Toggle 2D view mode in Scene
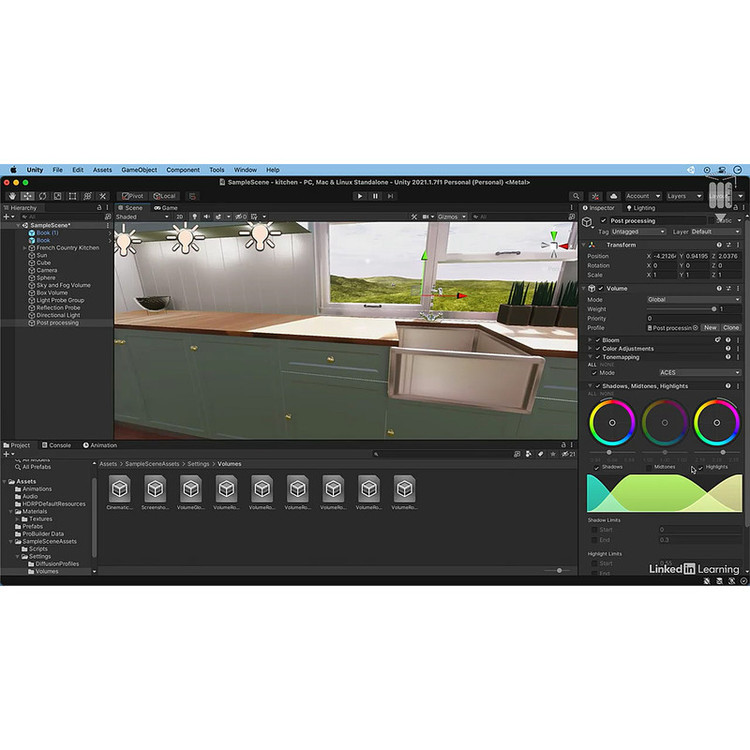 [180, 216]
